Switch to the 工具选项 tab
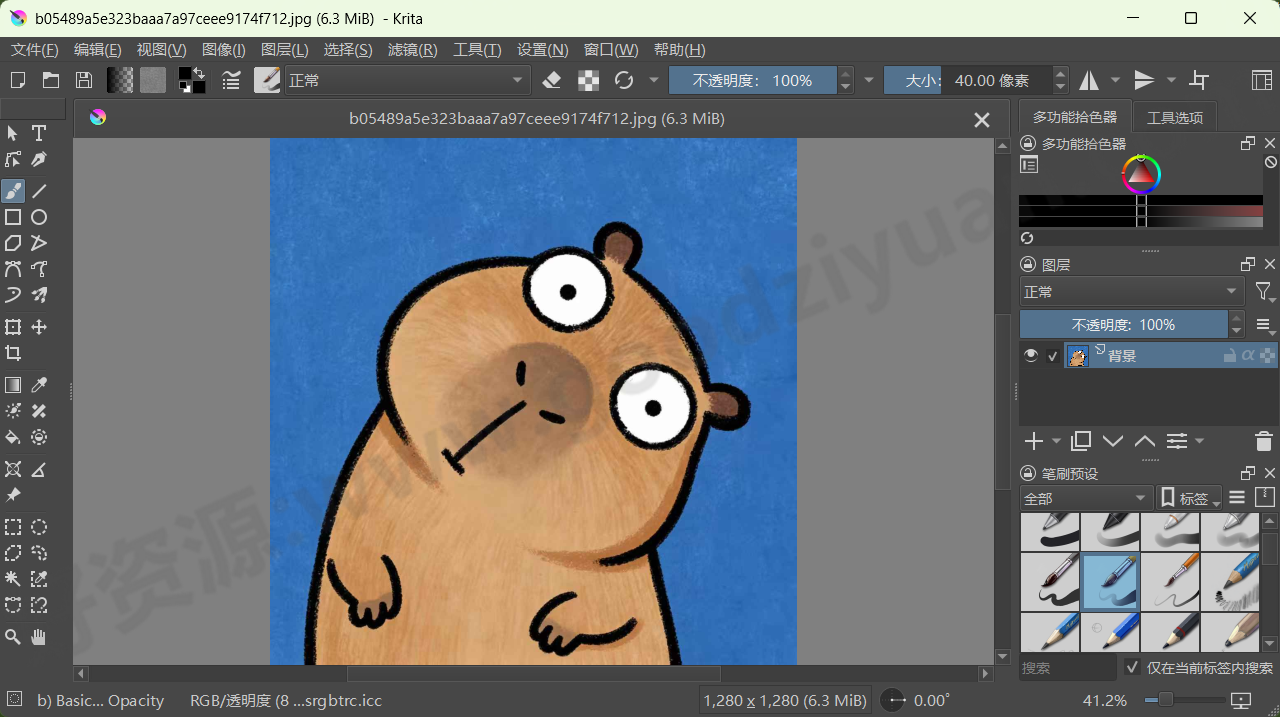 point(1175,116)
